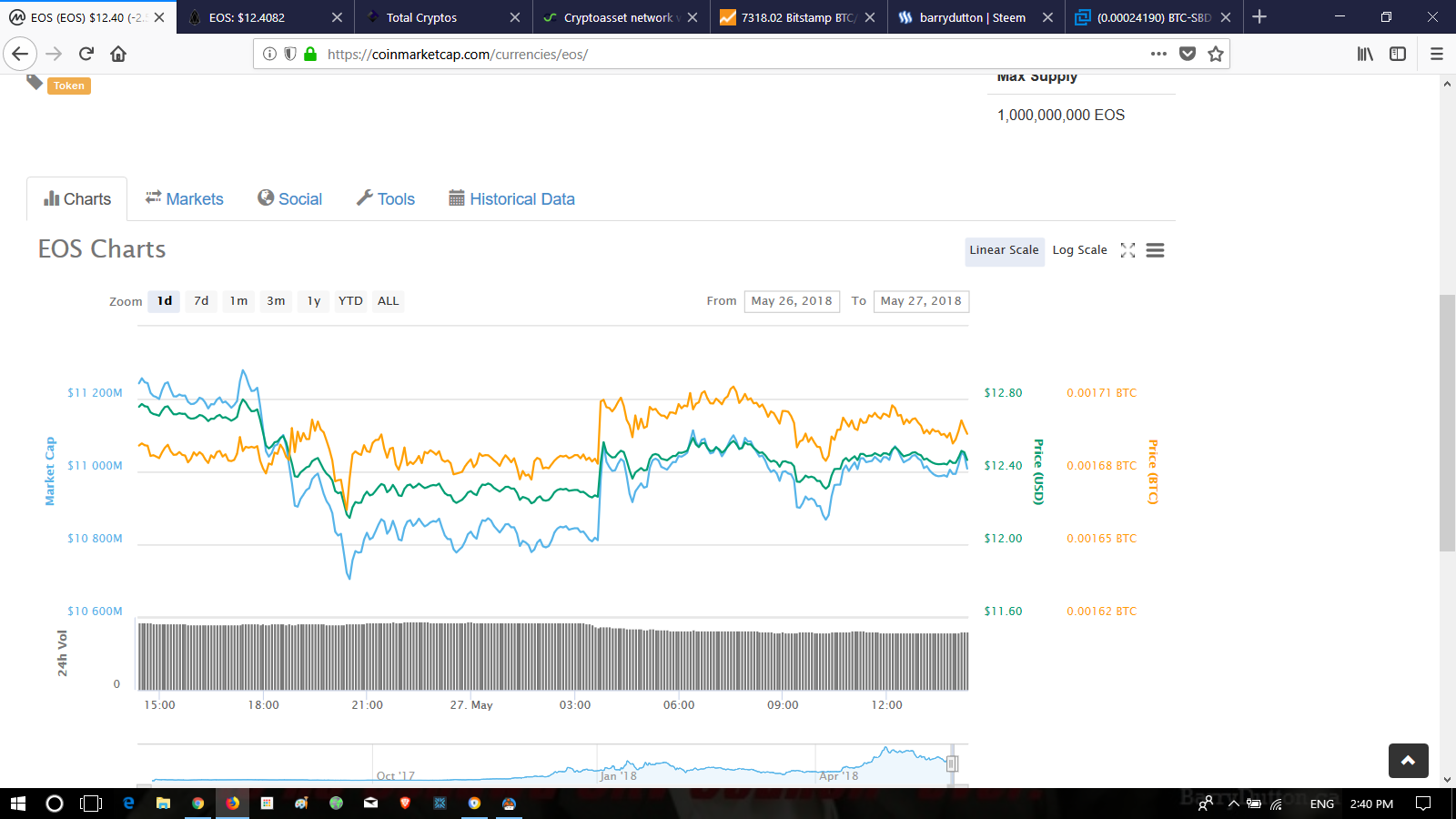Enable Linear Scale on chart
This screenshot has height=819, width=1456.
pos(1004,250)
